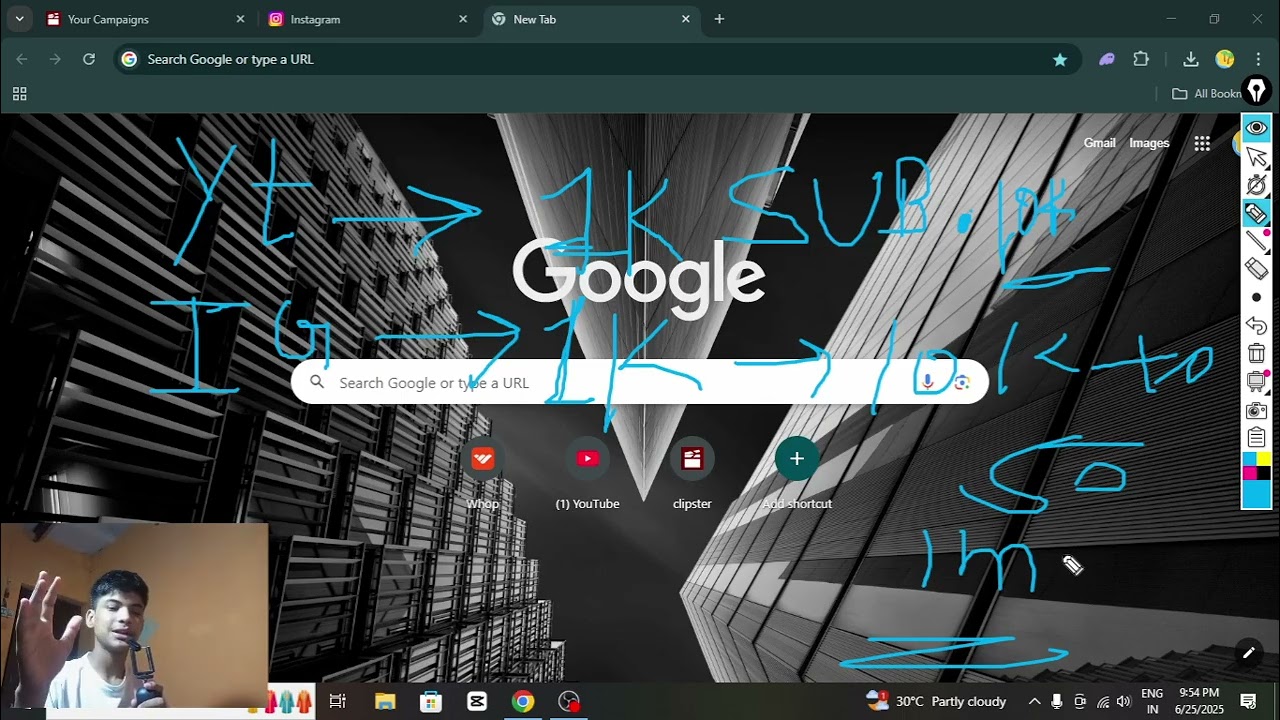
Task: Click the bookmark star in the address bar
Action: pyautogui.click(x=1060, y=59)
